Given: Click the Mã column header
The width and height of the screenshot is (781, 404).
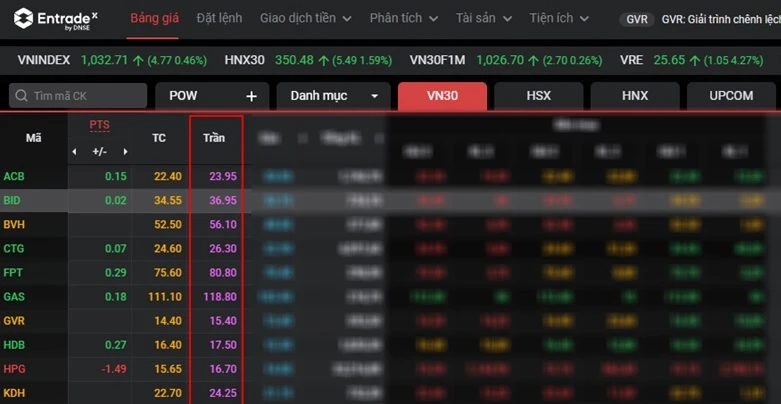Looking at the screenshot, I should (33, 138).
